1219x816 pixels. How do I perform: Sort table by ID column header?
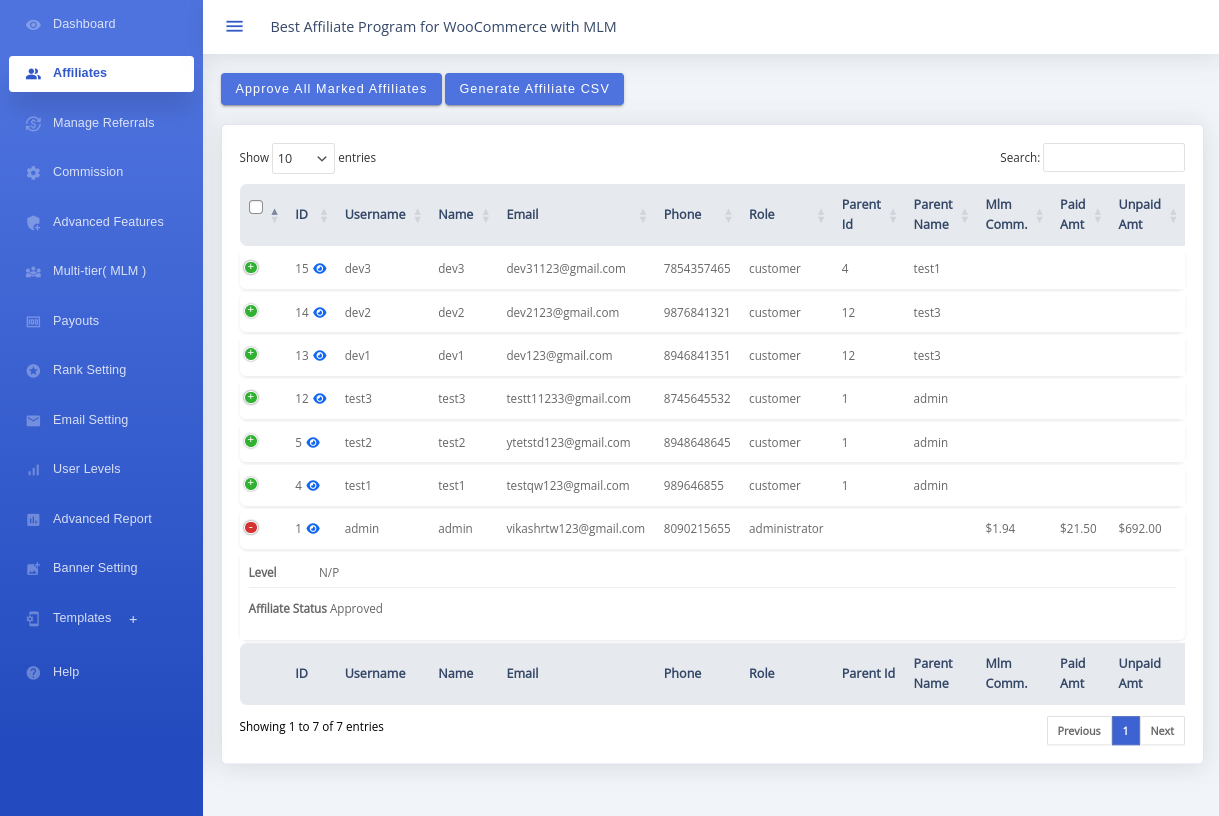pos(311,215)
